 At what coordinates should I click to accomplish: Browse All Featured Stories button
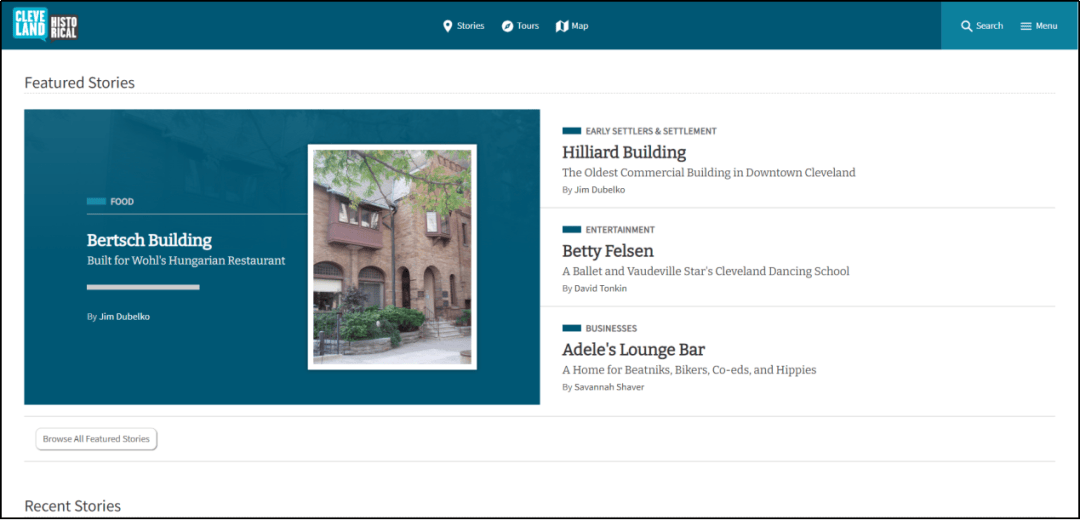click(96, 439)
